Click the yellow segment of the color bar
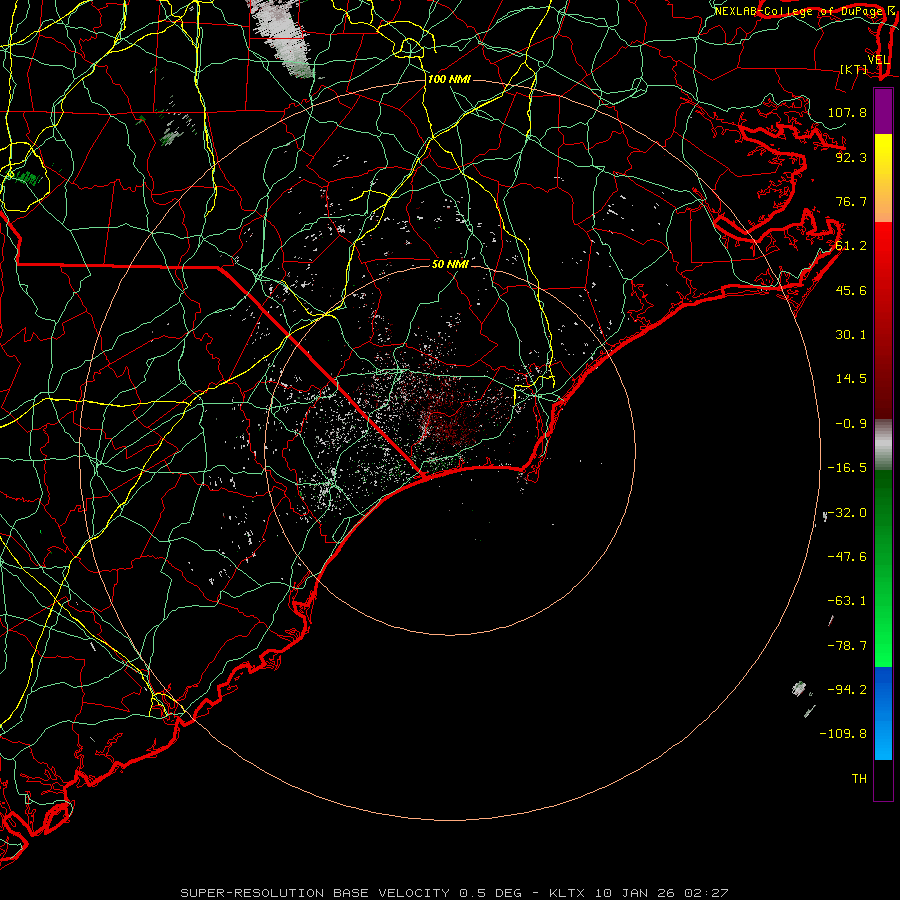This screenshot has width=900, height=900. point(883,154)
